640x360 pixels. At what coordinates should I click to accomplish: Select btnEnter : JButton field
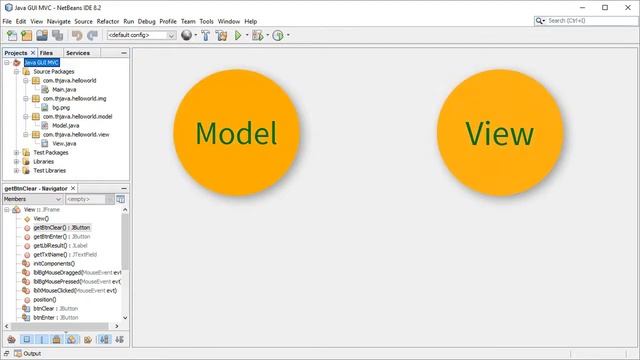[56, 318]
